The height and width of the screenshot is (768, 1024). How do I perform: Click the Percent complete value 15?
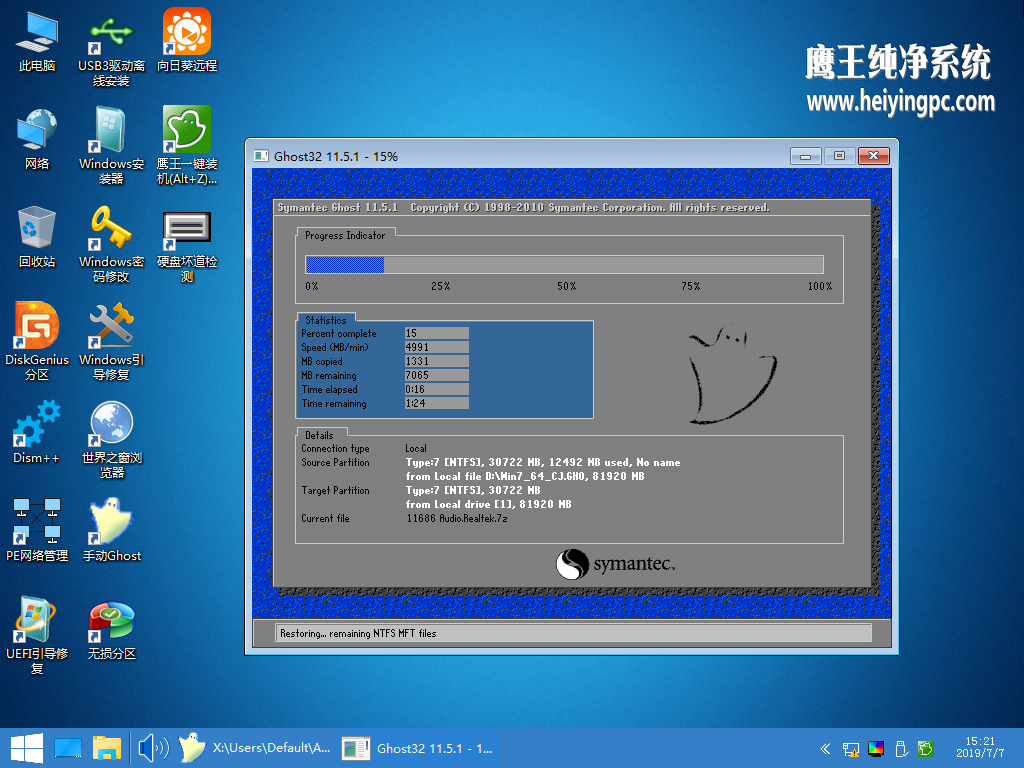436,333
